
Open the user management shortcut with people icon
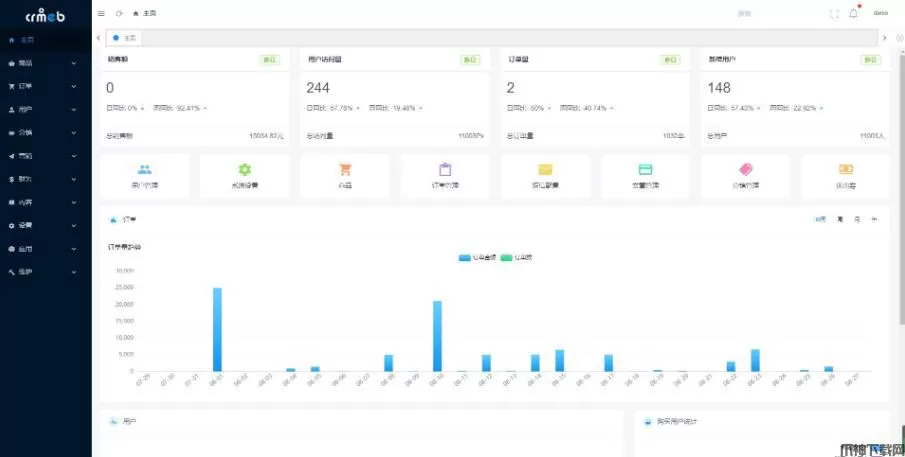[x=144, y=177]
